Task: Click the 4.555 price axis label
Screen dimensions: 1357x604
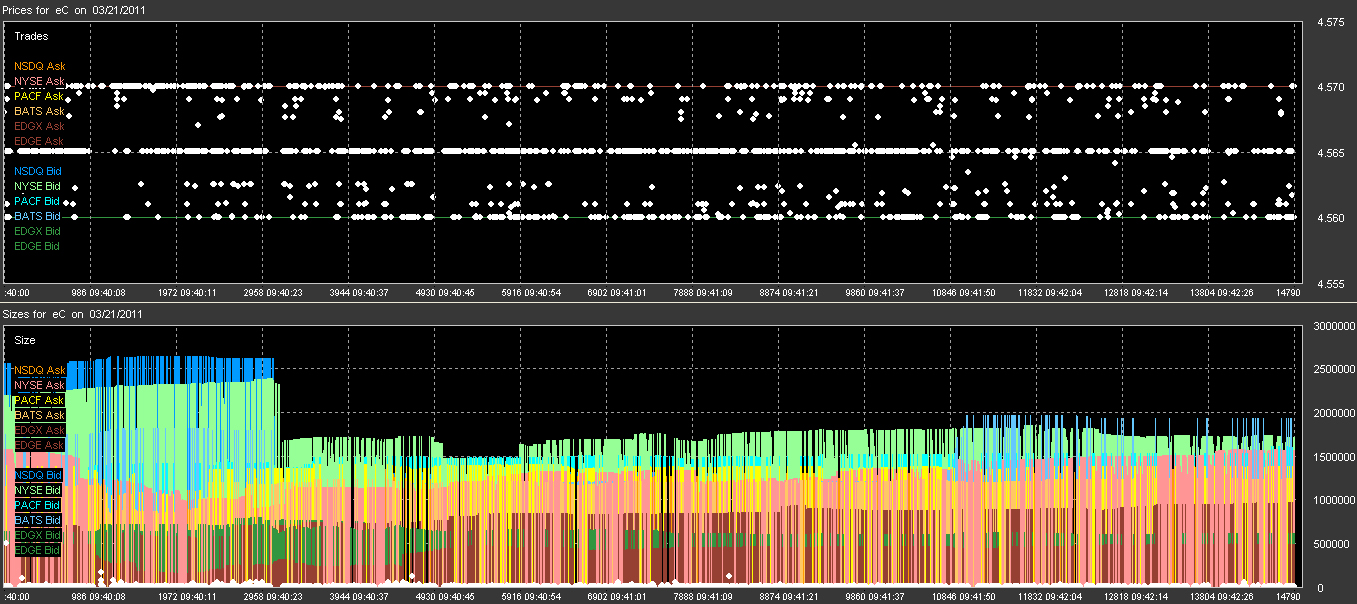Action: [1331, 284]
